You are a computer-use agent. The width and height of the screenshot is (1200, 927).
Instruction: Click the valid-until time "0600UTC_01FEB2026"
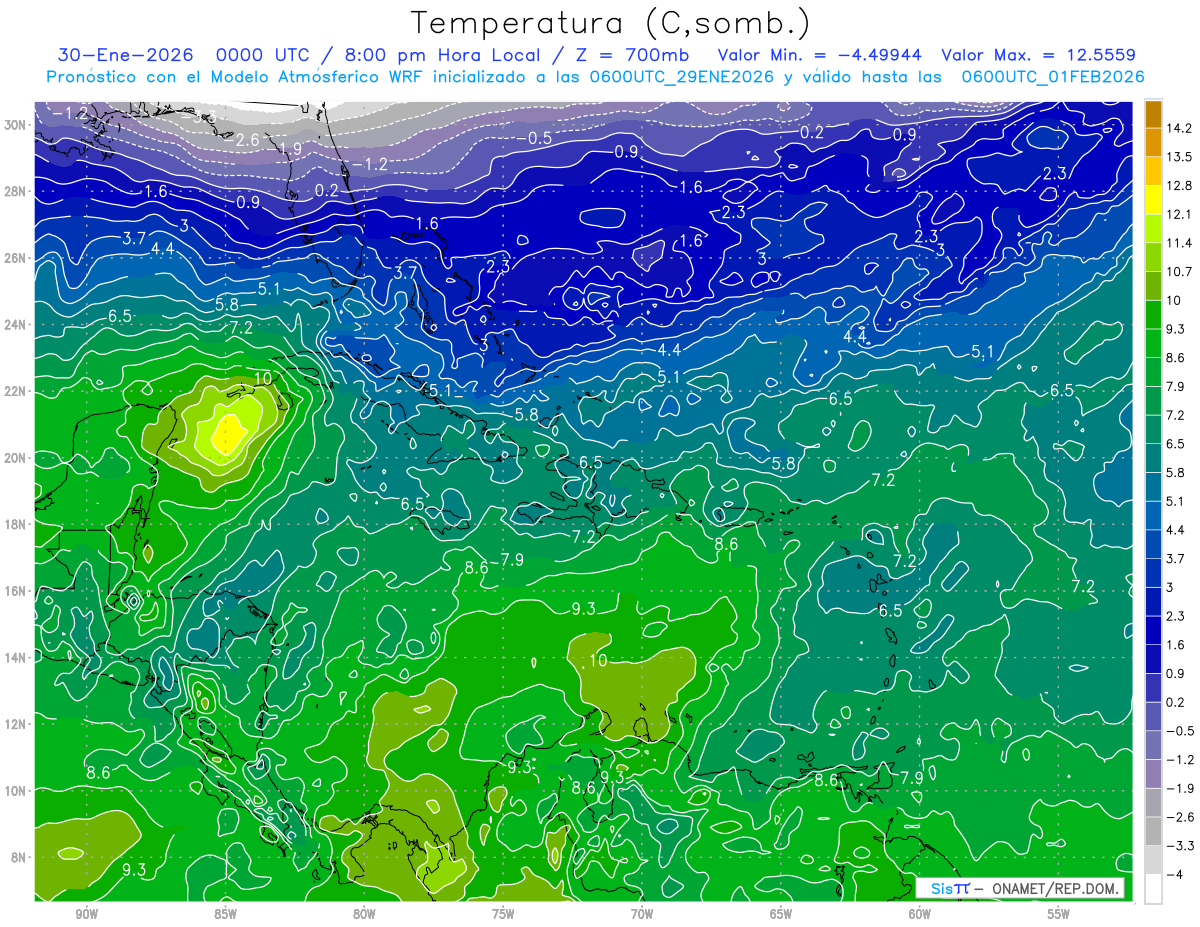tap(1053, 77)
